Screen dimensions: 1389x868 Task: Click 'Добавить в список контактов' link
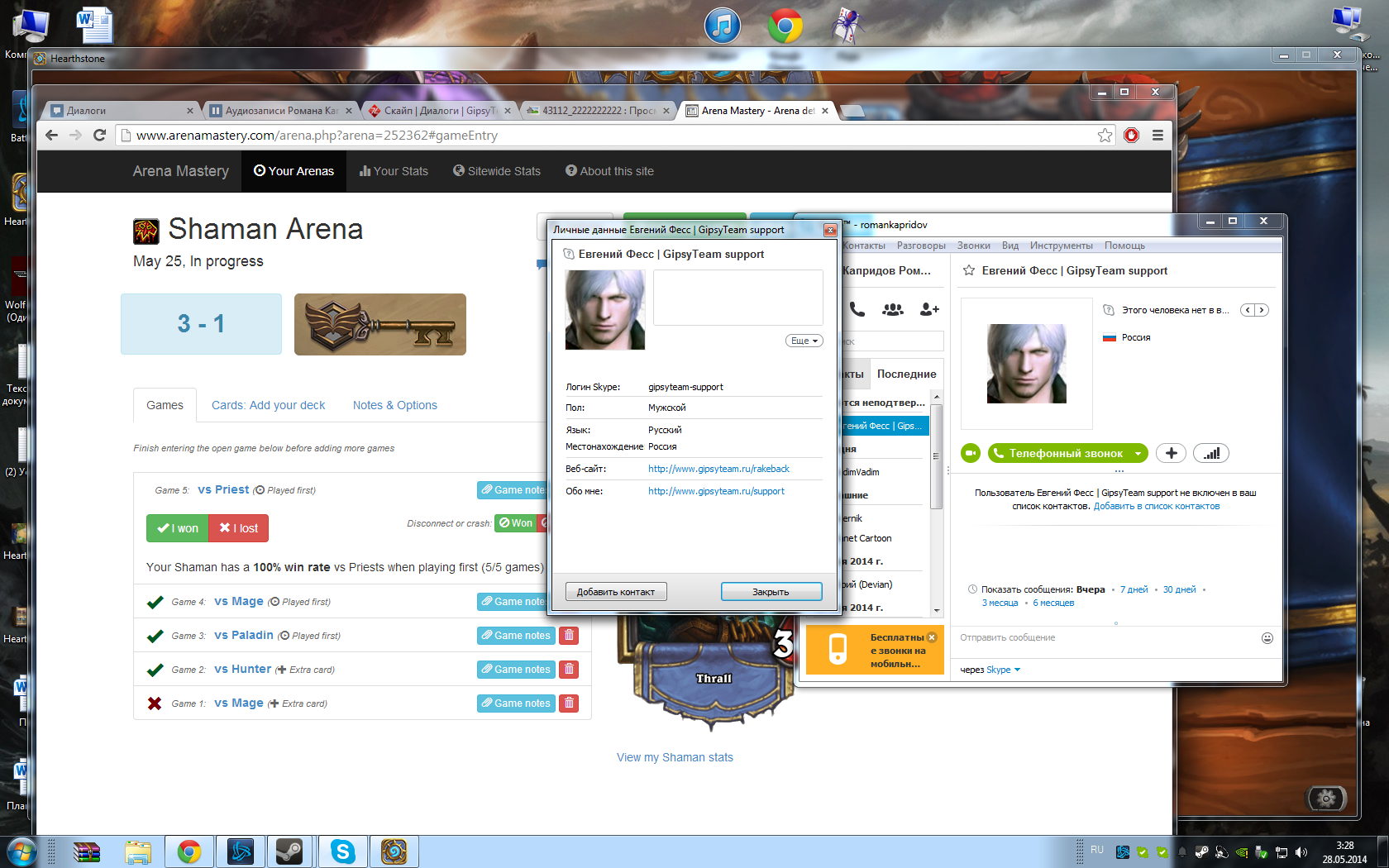[1157, 506]
